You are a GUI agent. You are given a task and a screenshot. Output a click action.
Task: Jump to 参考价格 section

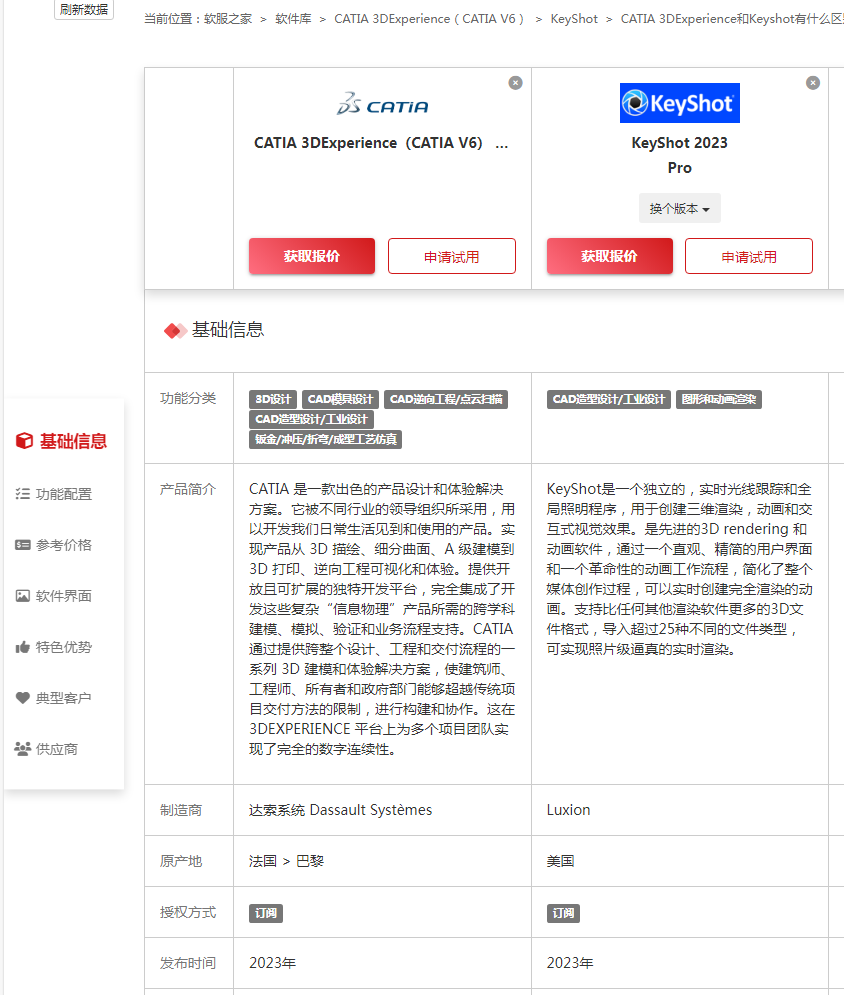point(63,544)
